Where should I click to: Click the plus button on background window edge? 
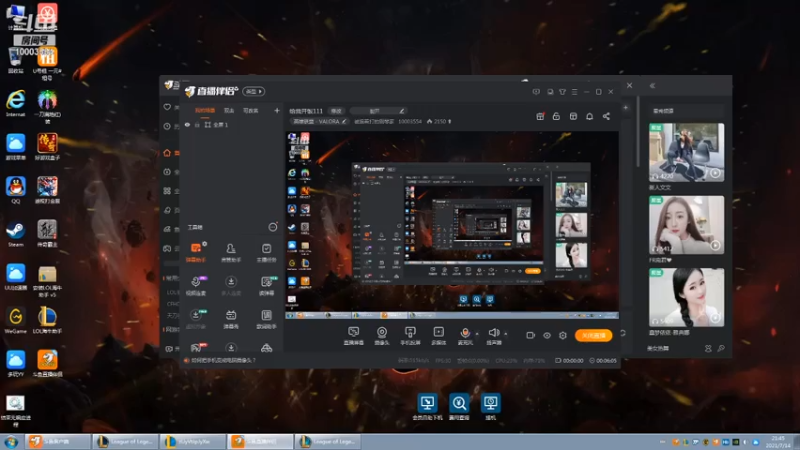coord(626,108)
